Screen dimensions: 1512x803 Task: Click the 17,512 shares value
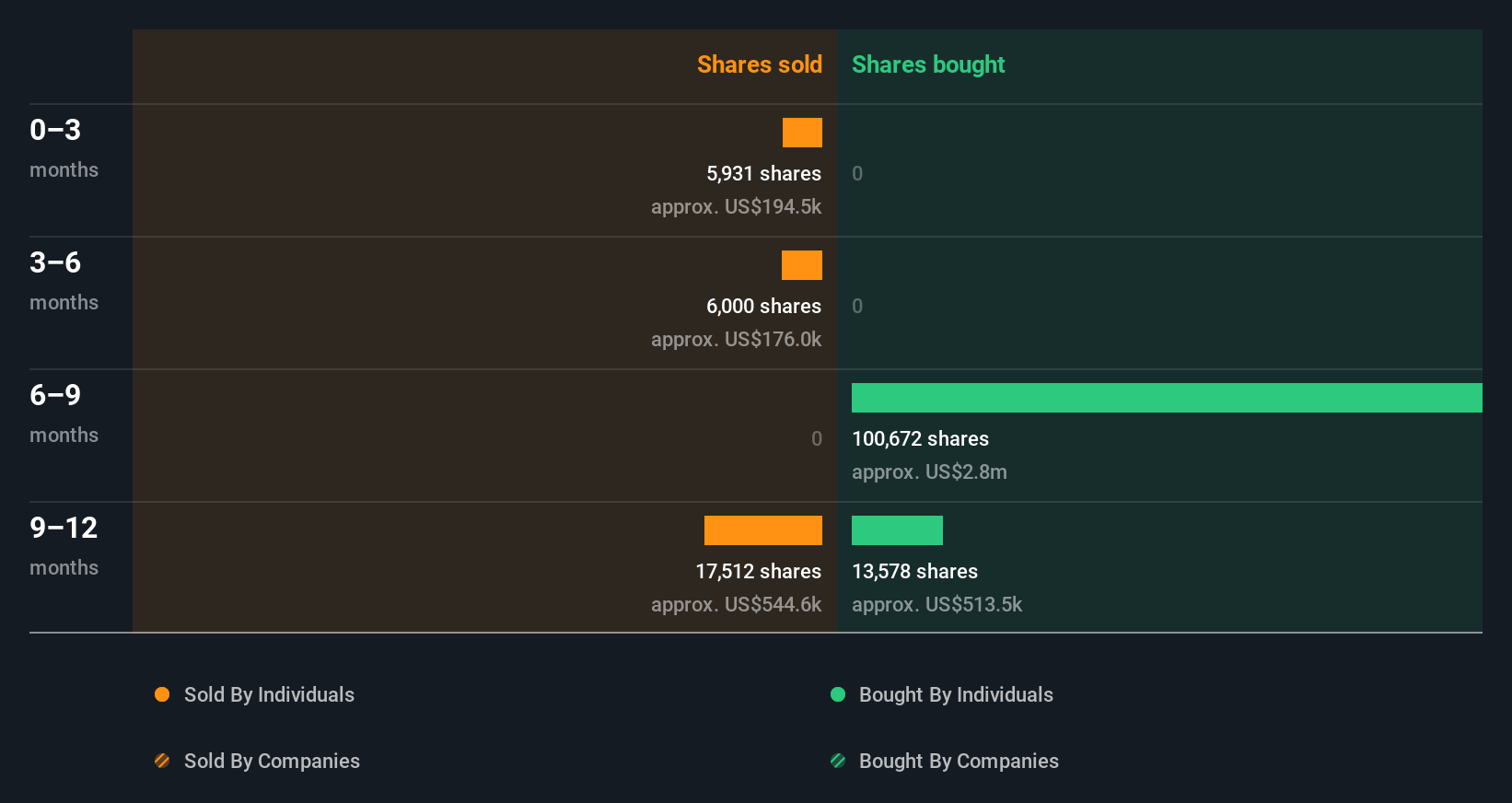click(759, 571)
